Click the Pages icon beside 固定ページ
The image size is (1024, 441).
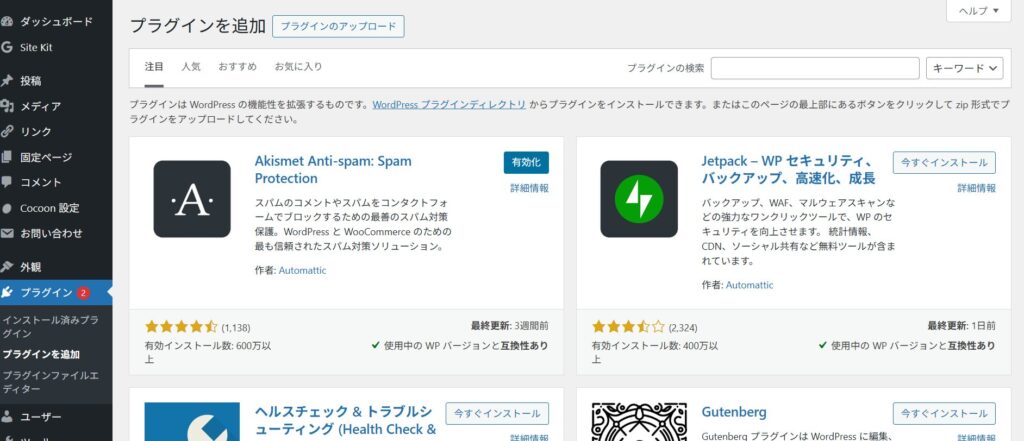click(x=7, y=157)
